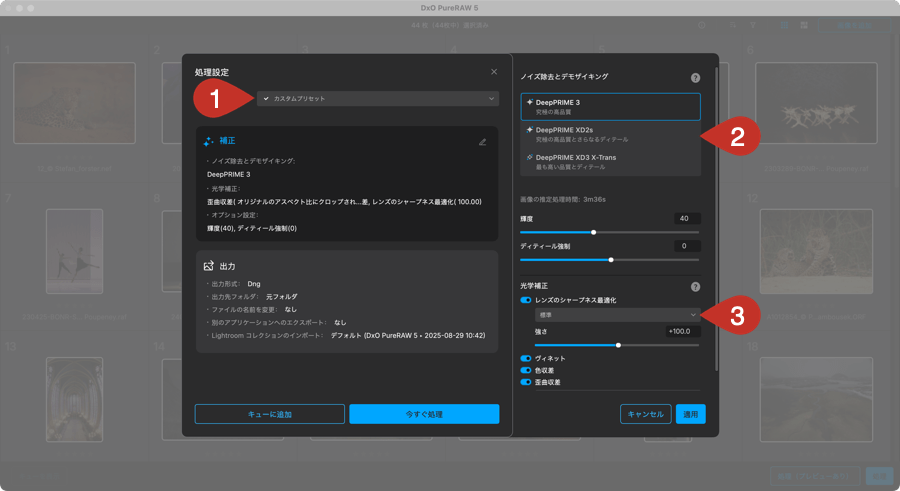Image resolution: width=900 pixels, height=491 pixels.
Task: Adjust the 強さ strength slider
Action: (x=618, y=345)
